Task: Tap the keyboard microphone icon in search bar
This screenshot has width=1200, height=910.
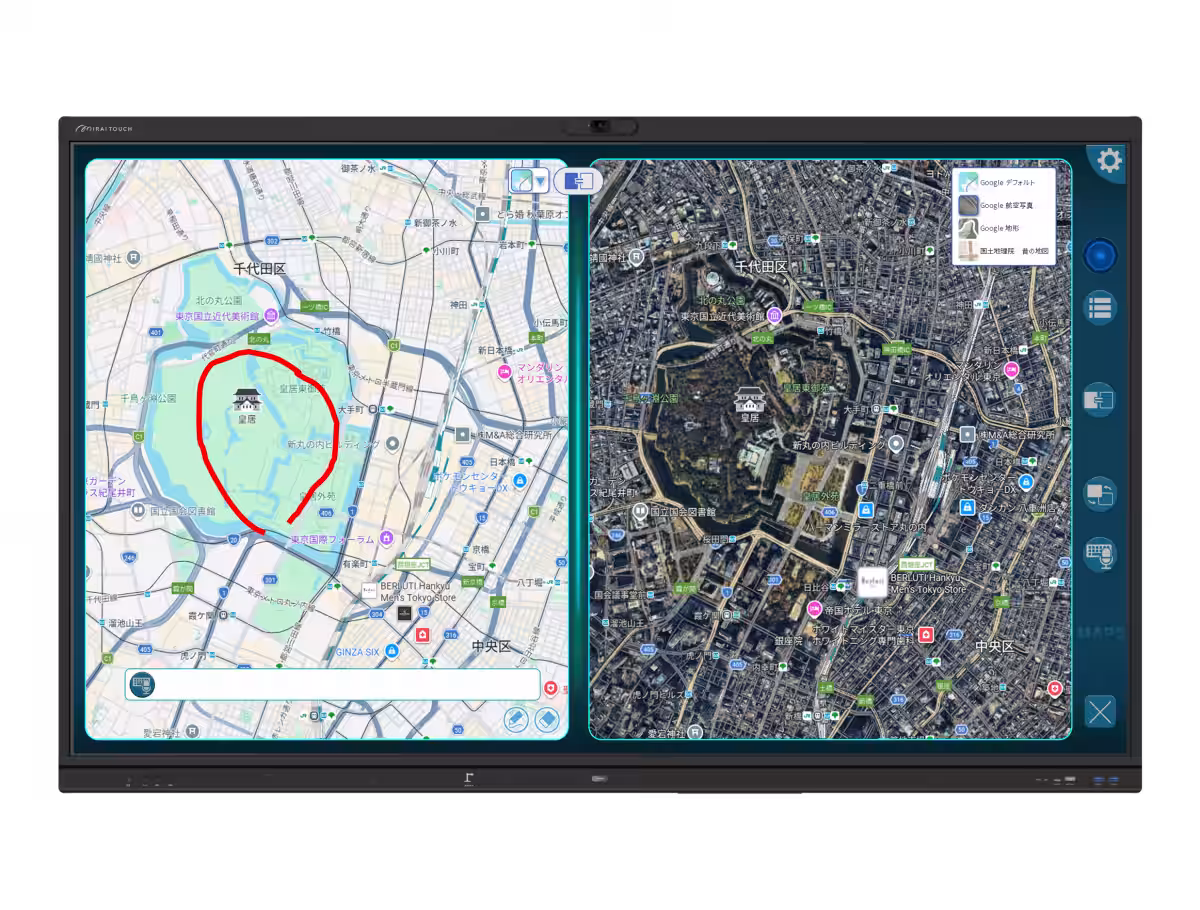Action: [x=143, y=685]
